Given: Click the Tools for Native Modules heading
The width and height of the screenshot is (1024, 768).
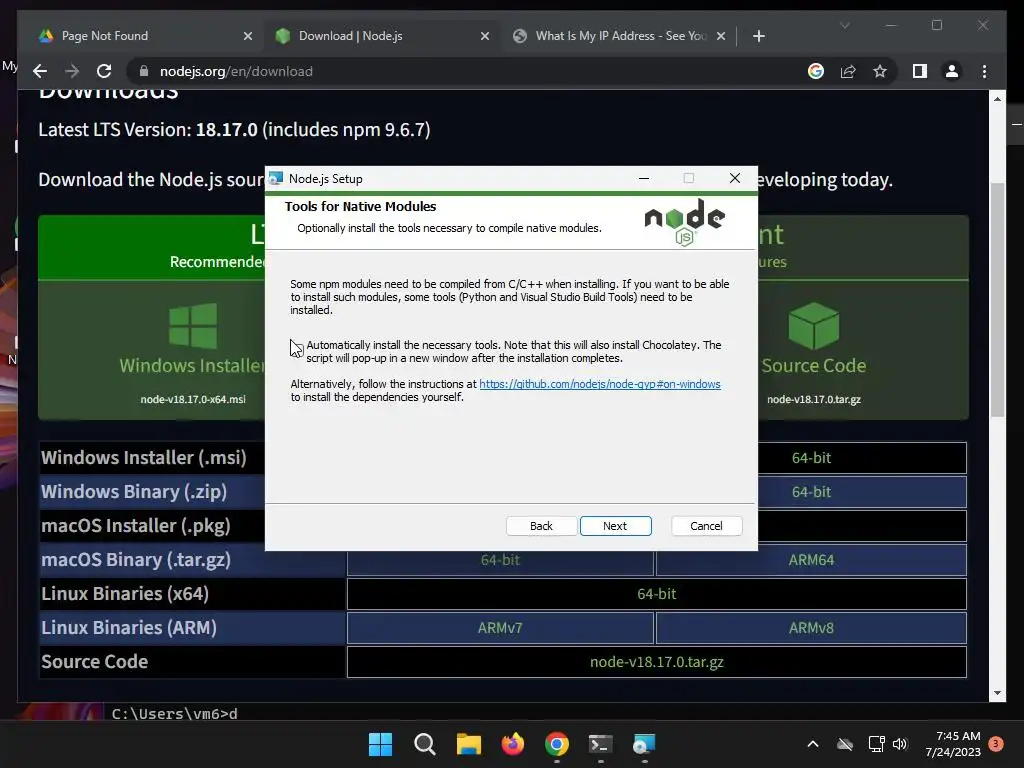Looking at the screenshot, I should (360, 206).
